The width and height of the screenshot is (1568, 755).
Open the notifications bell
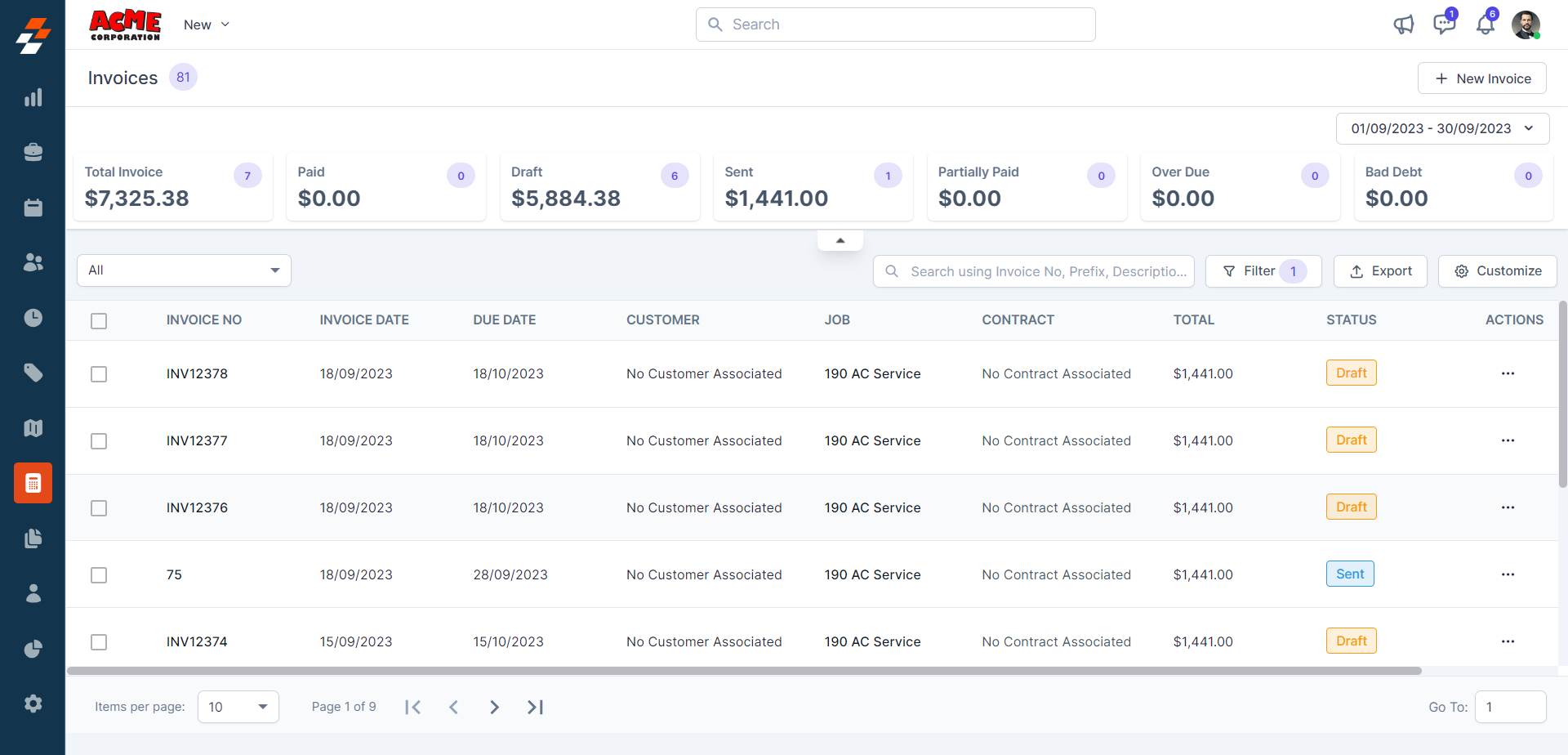(x=1485, y=25)
